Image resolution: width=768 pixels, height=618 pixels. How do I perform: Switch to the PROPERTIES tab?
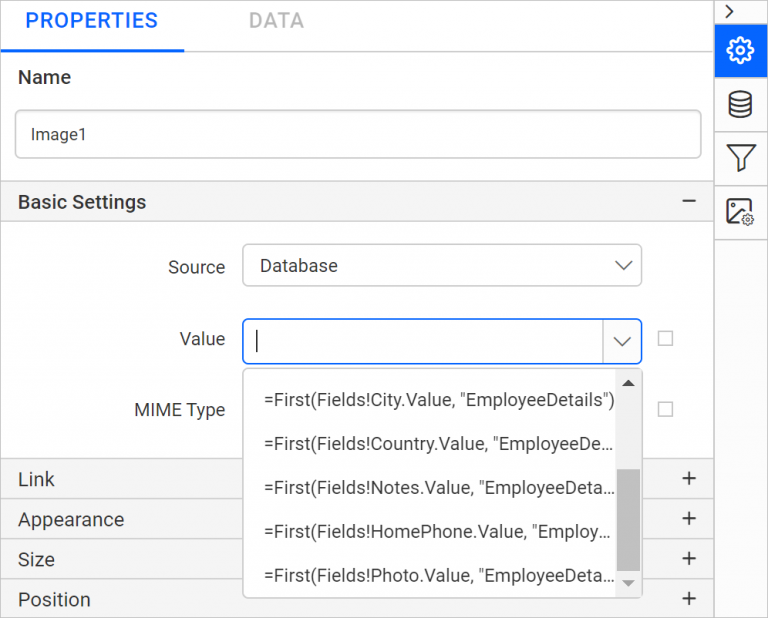(x=92, y=21)
